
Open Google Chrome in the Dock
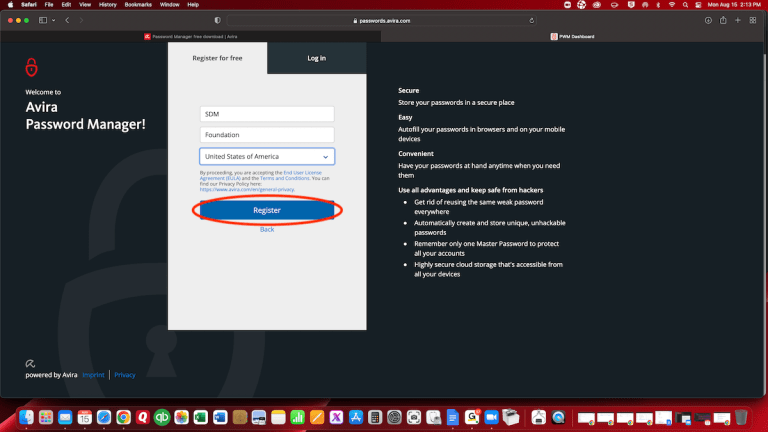click(x=123, y=417)
